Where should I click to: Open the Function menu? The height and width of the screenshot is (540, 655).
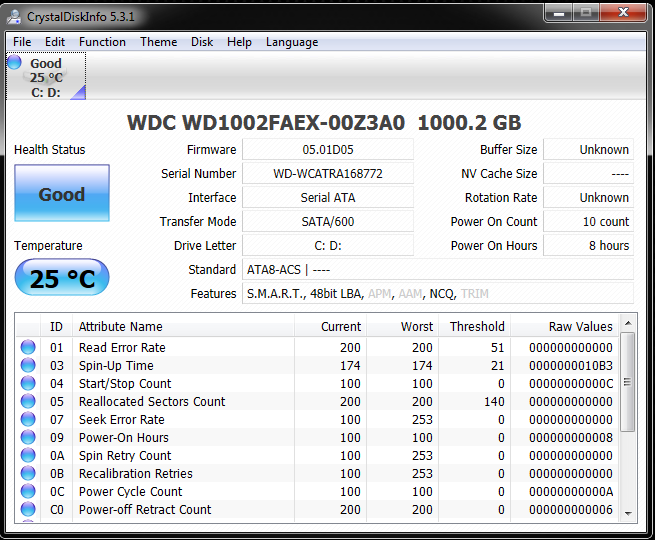(x=102, y=42)
